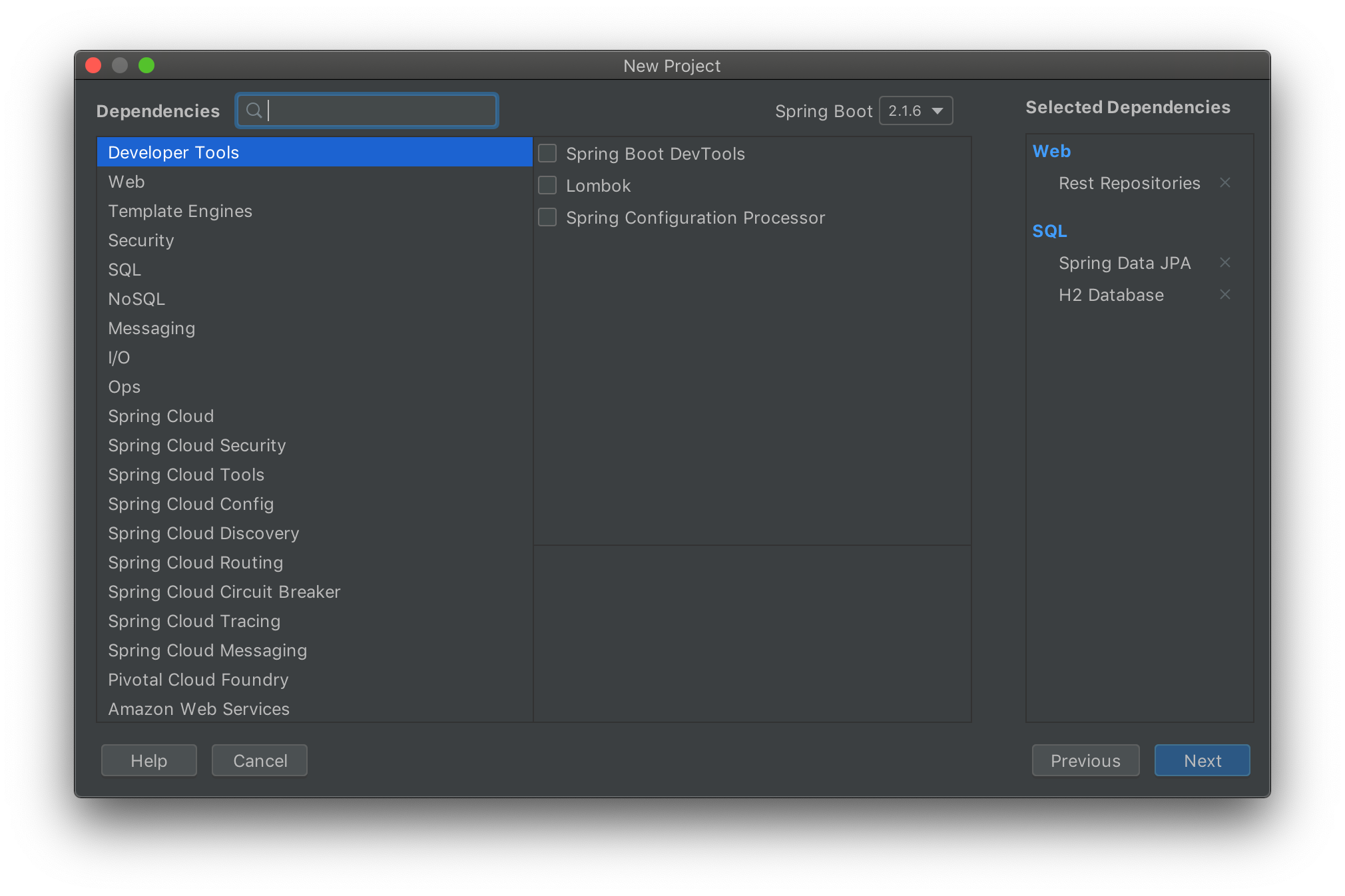Select the Ops category

314,387
